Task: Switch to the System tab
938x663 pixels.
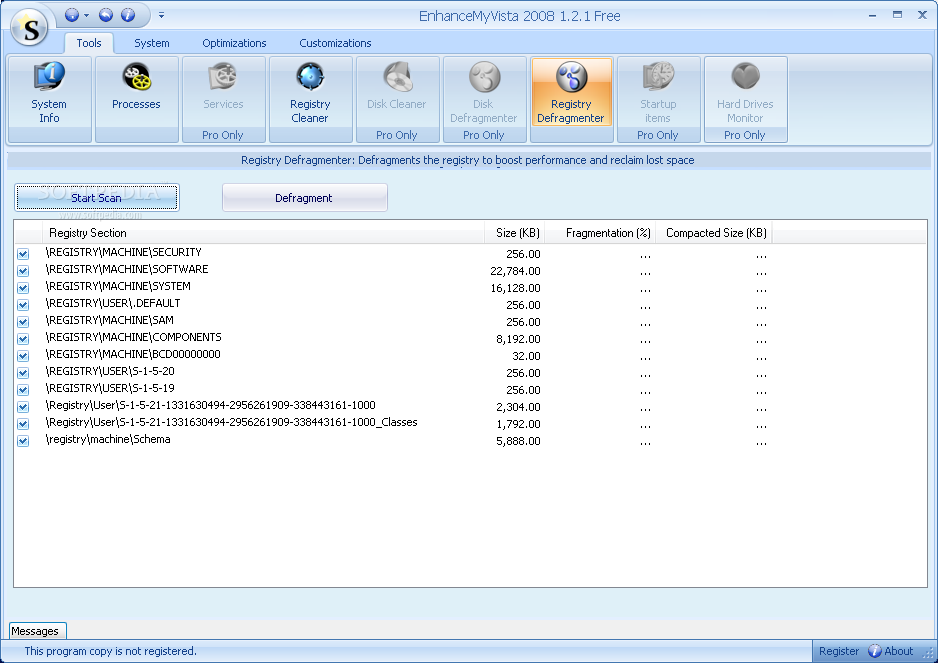Action: click(151, 43)
